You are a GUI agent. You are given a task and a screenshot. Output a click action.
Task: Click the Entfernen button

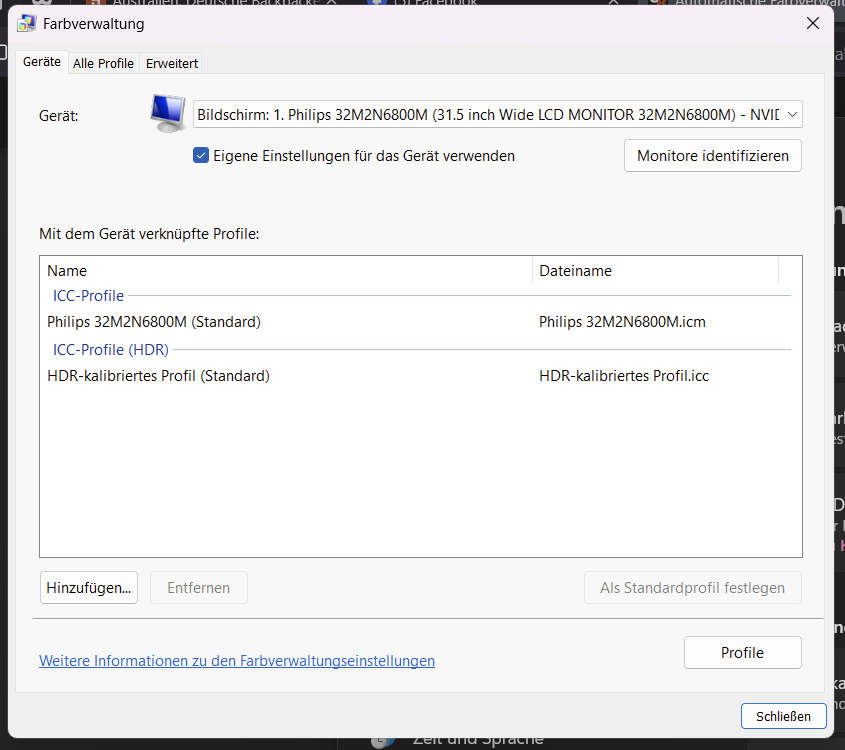[x=198, y=587]
